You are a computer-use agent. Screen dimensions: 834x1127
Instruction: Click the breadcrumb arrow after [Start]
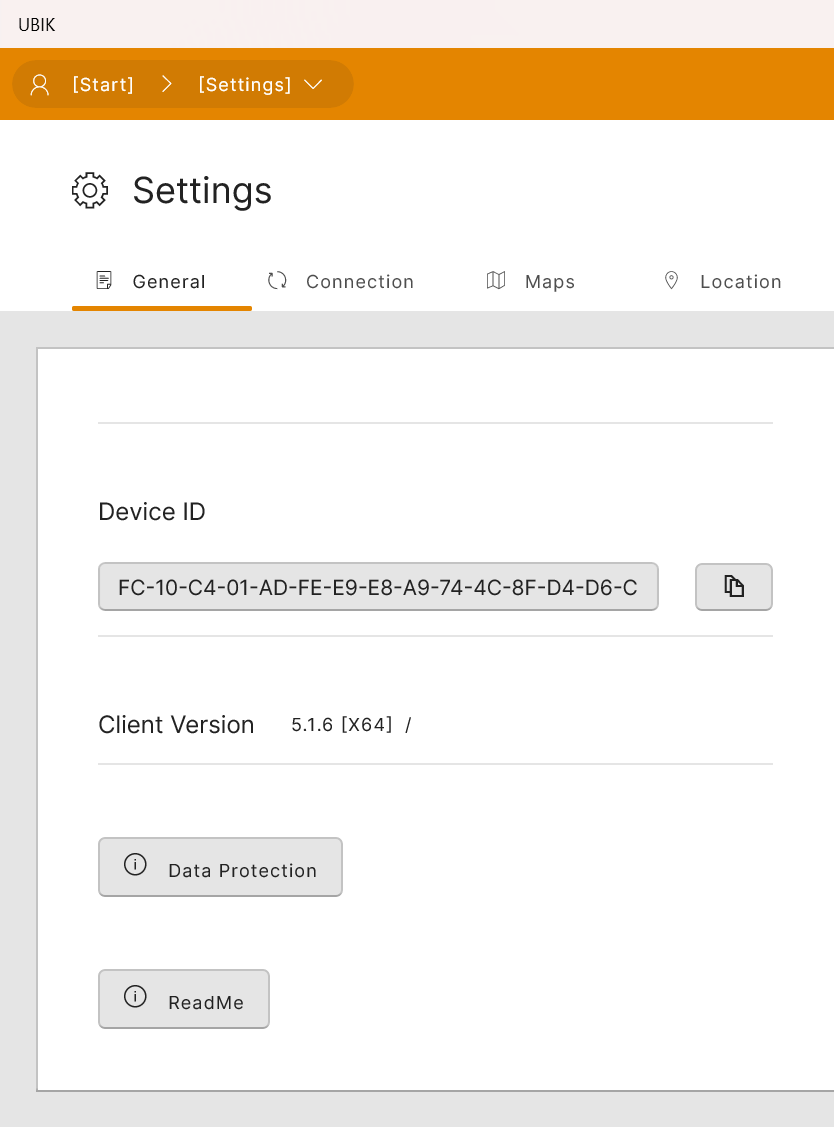click(x=167, y=85)
